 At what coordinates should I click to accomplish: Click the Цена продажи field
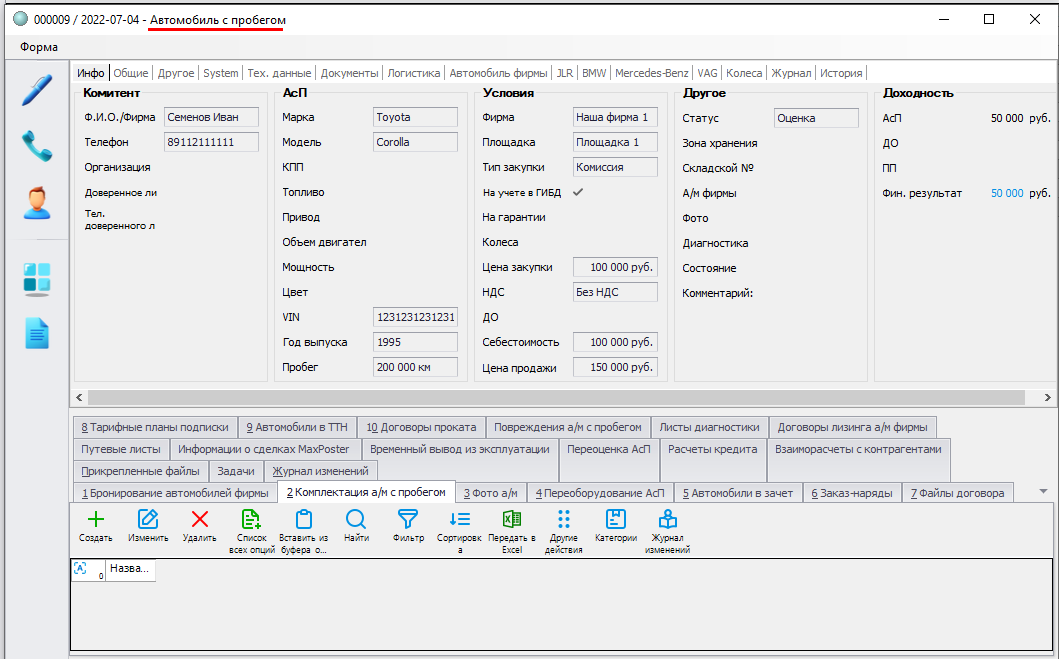coord(615,368)
